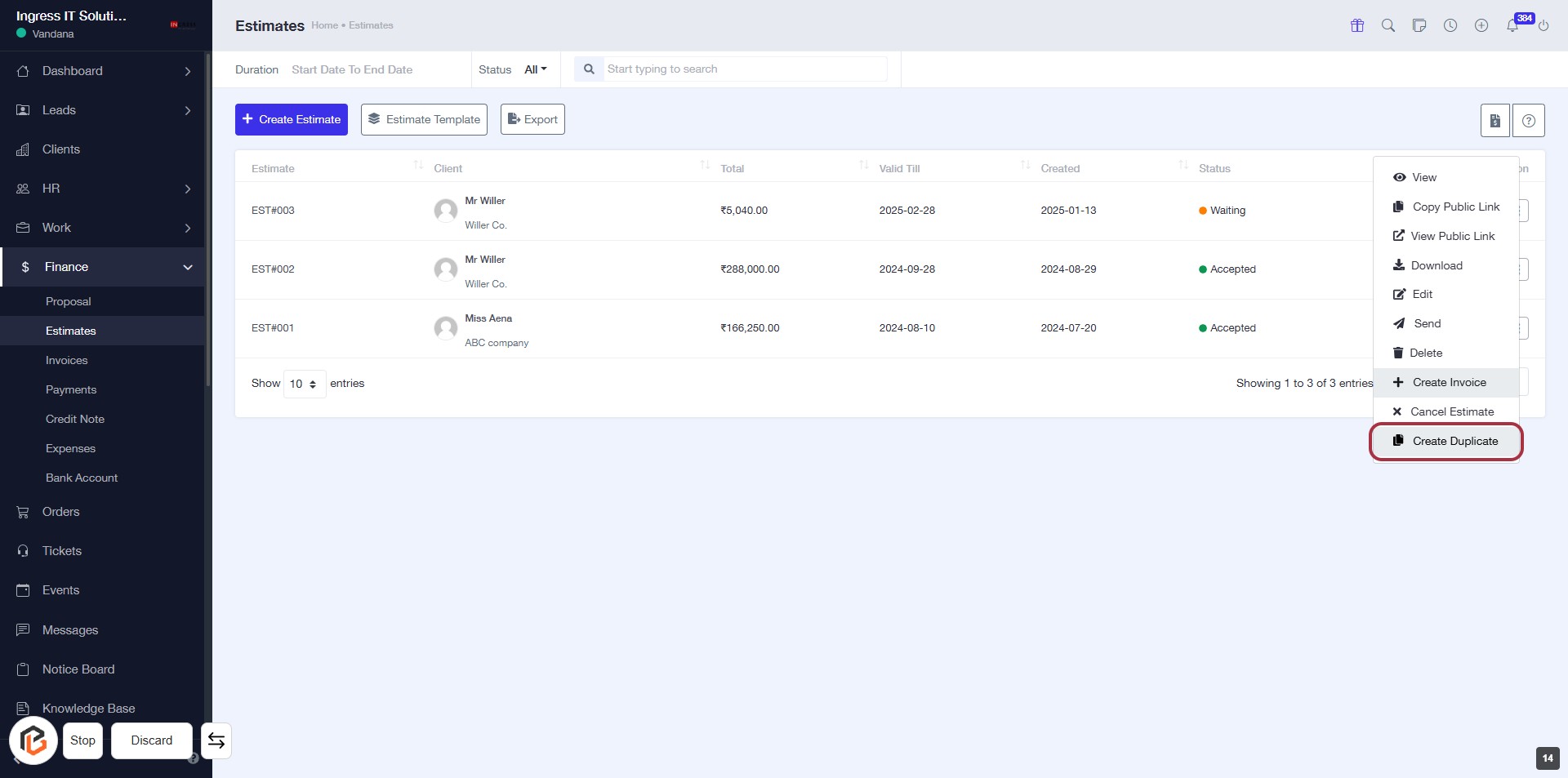Click the Create Estimate button
The height and width of the screenshot is (778, 1568).
tap(292, 119)
